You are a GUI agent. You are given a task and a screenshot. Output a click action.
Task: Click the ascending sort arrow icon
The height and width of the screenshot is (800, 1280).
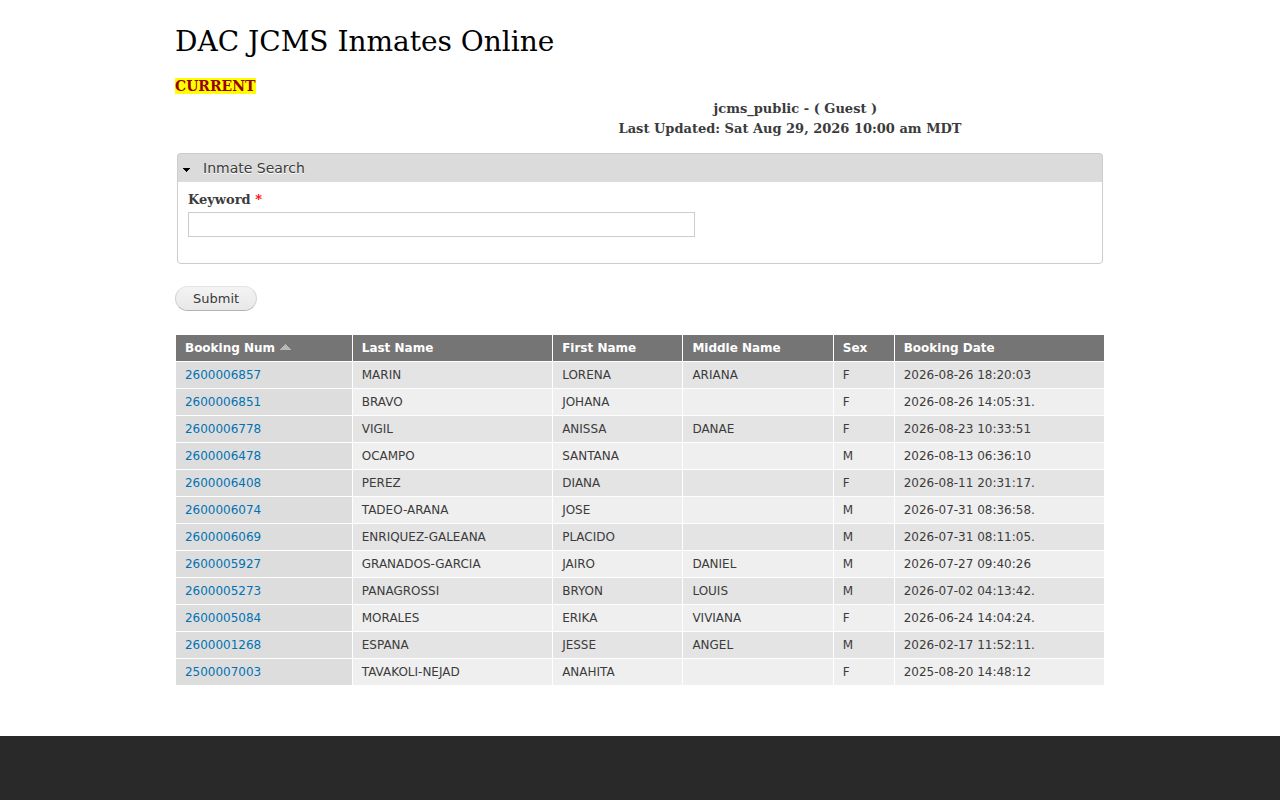tap(285, 347)
